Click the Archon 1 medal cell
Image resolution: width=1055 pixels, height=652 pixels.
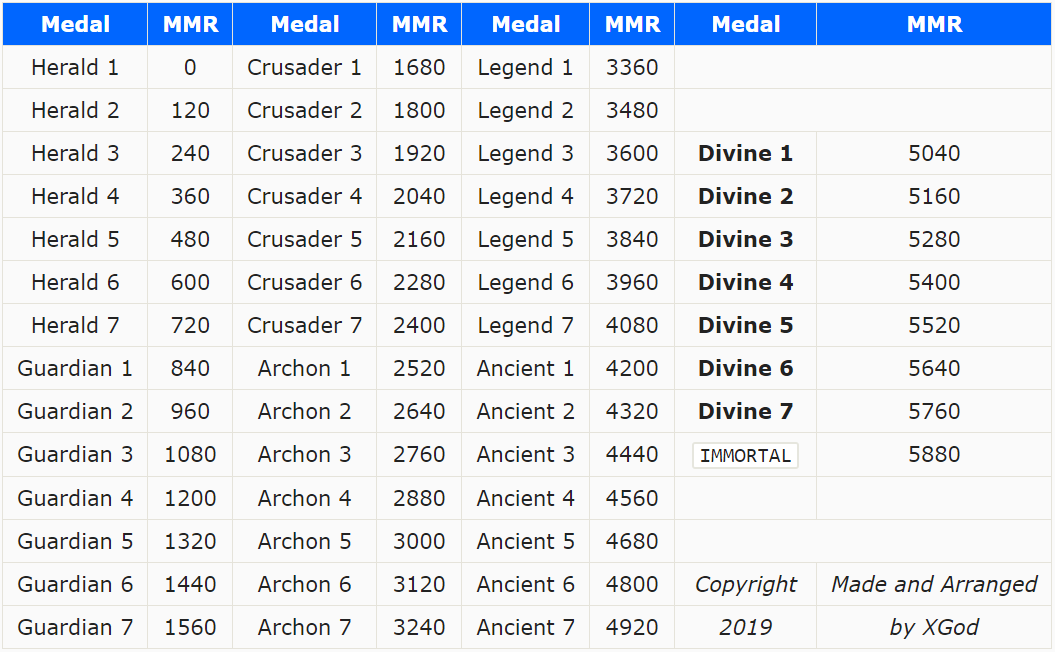point(304,369)
